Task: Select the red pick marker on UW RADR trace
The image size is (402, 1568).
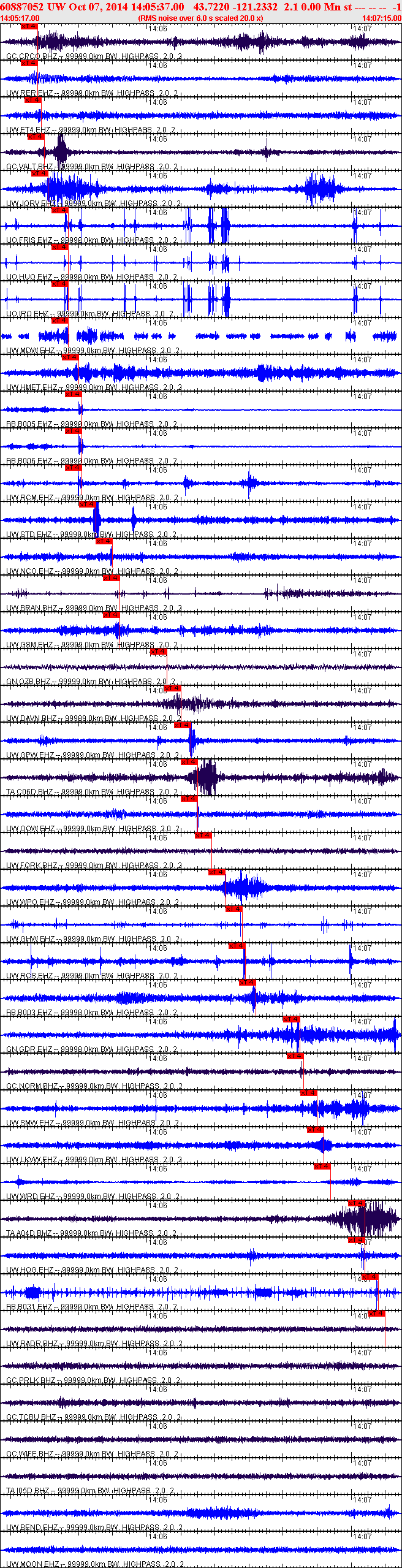Action: pos(376,1314)
